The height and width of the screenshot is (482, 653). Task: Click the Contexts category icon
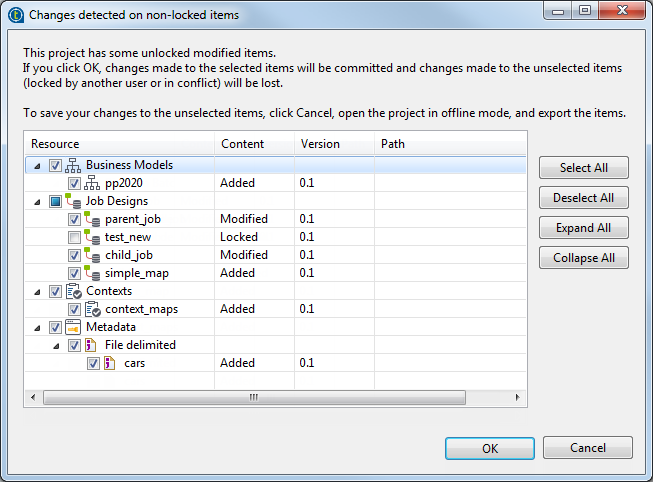pyautogui.click(x=74, y=291)
